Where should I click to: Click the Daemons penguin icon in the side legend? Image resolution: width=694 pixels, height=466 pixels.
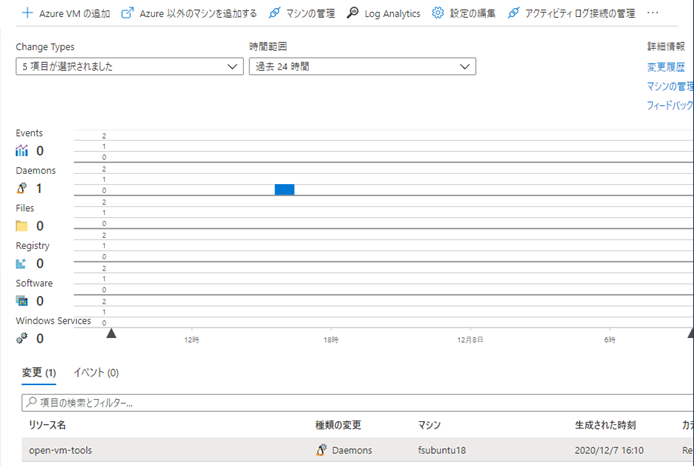tap(21, 189)
